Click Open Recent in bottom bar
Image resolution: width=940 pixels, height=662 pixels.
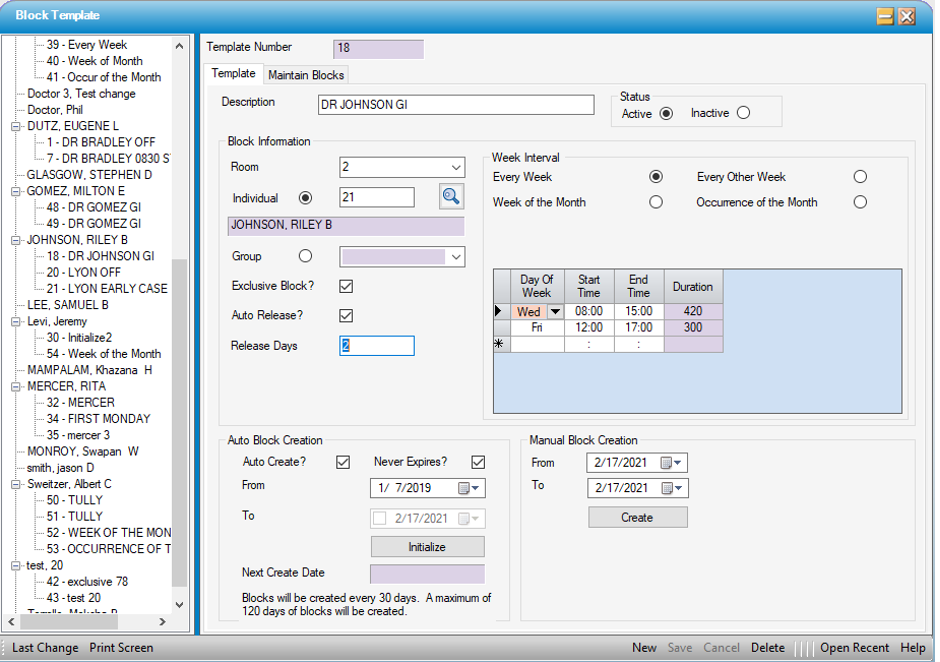(x=856, y=648)
